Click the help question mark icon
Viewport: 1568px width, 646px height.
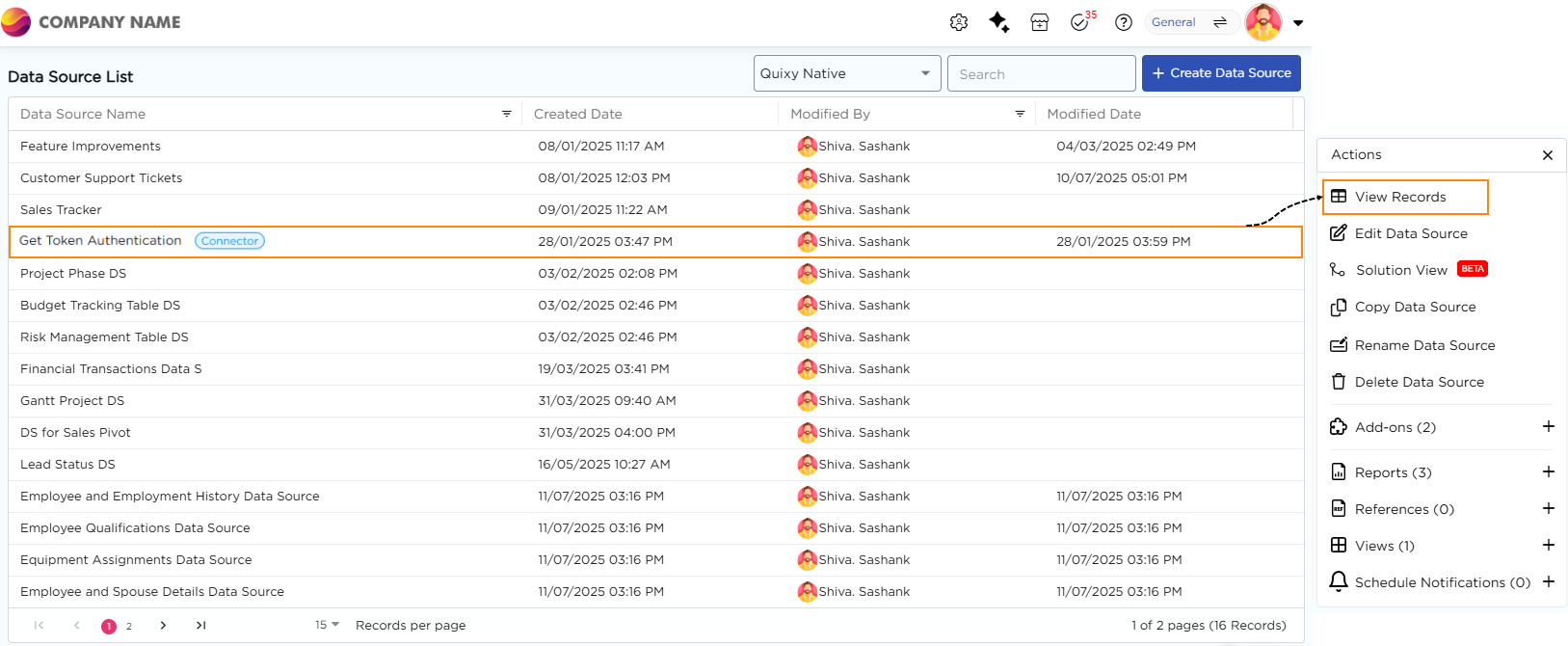point(1123,22)
